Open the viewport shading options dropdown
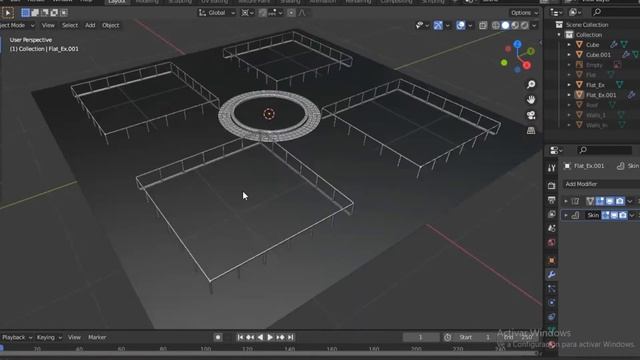The width and height of the screenshot is (640, 360). 534,25
